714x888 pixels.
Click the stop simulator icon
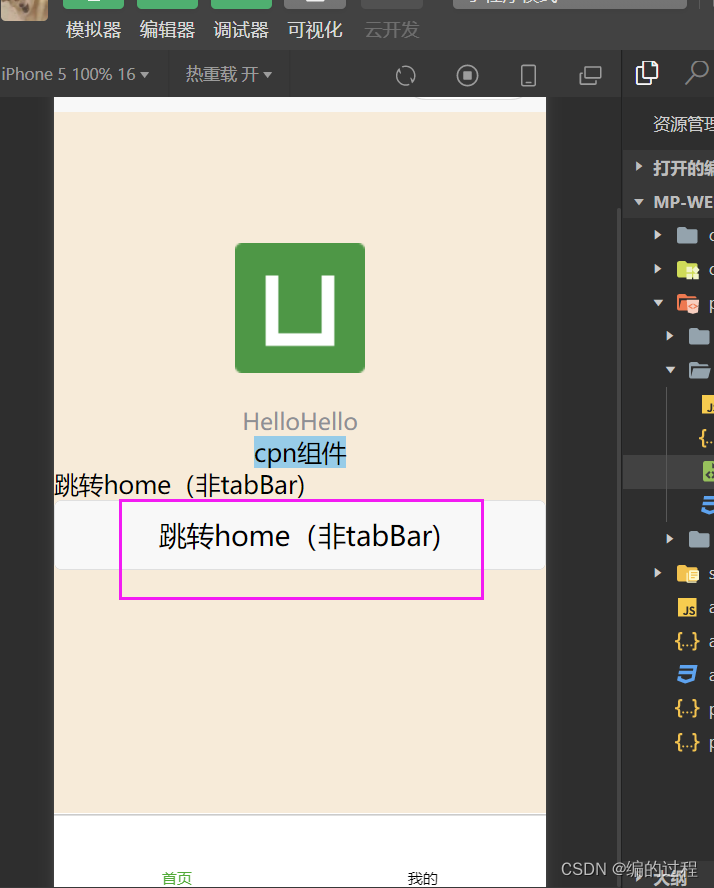click(467, 75)
